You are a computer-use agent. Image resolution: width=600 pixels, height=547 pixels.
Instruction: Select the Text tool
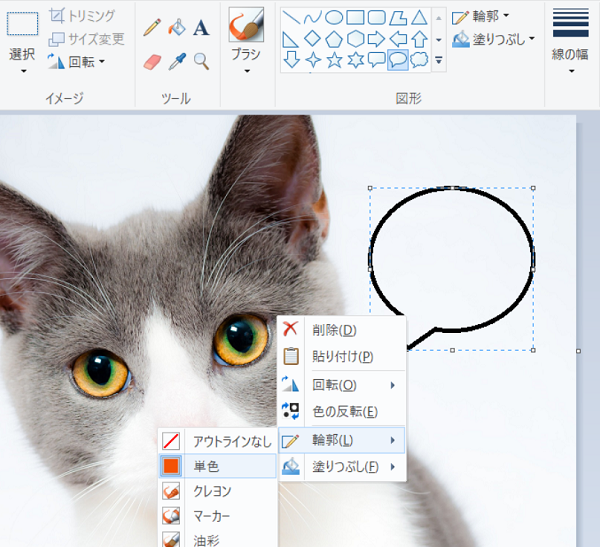(x=201, y=28)
